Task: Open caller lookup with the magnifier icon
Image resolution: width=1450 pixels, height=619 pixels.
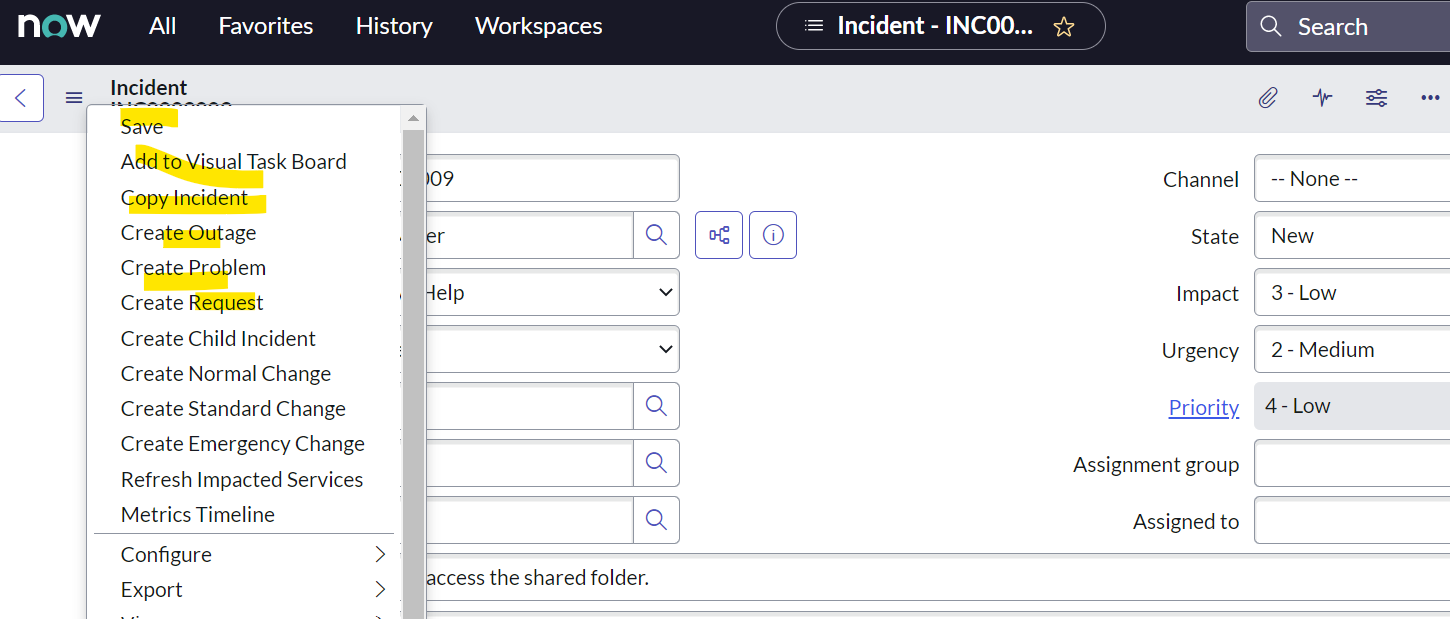Action: (x=656, y=234)
